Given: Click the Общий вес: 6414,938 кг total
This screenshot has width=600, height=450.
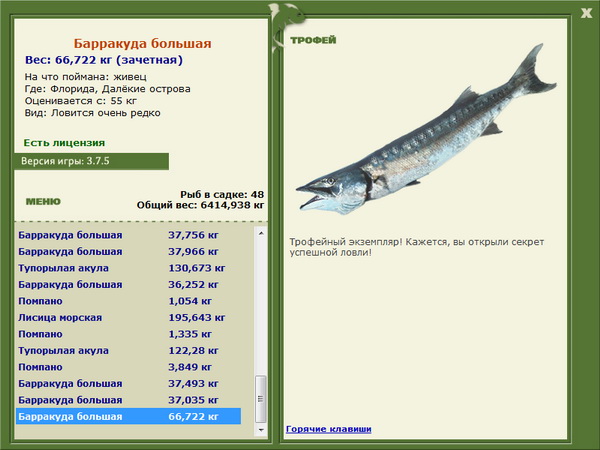Looking at the screenshot, I should click(200, 205).
